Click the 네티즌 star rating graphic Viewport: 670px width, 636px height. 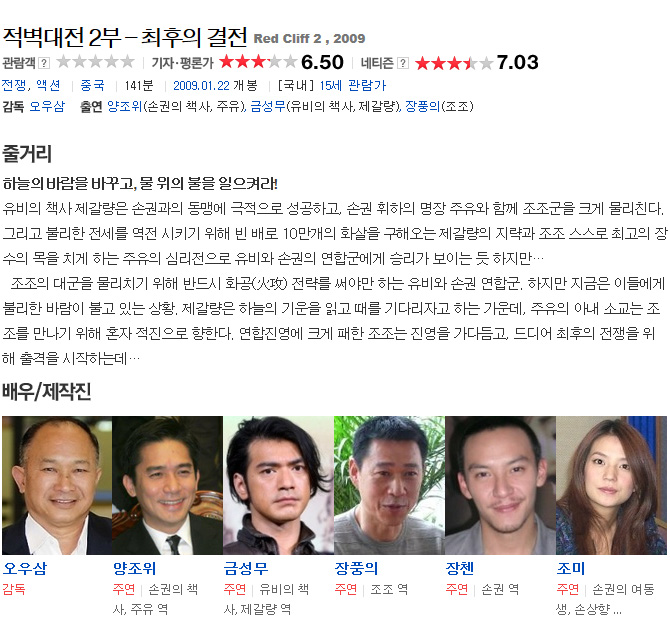454,63
